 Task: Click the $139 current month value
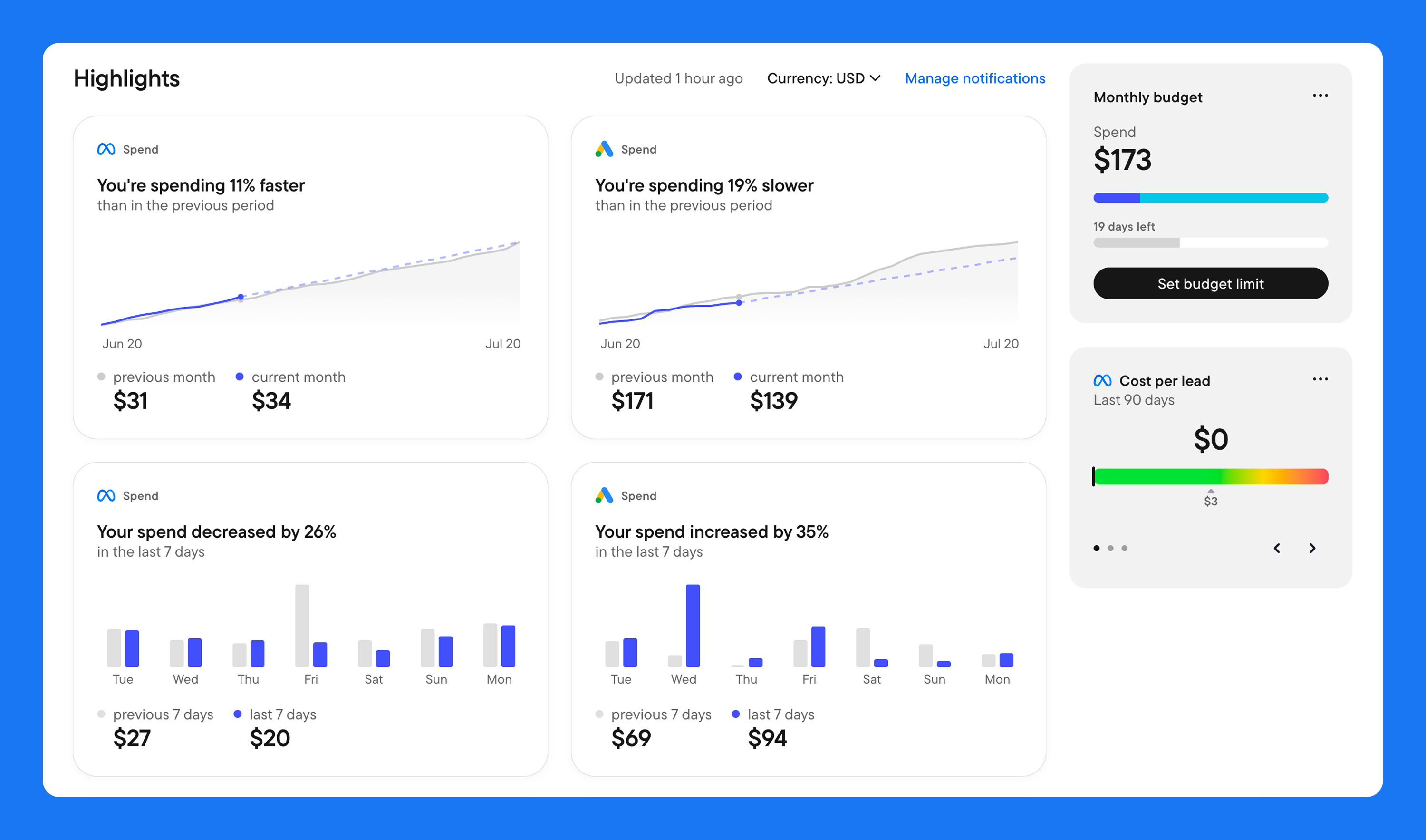pyautogui.click(x=773, y=401)
